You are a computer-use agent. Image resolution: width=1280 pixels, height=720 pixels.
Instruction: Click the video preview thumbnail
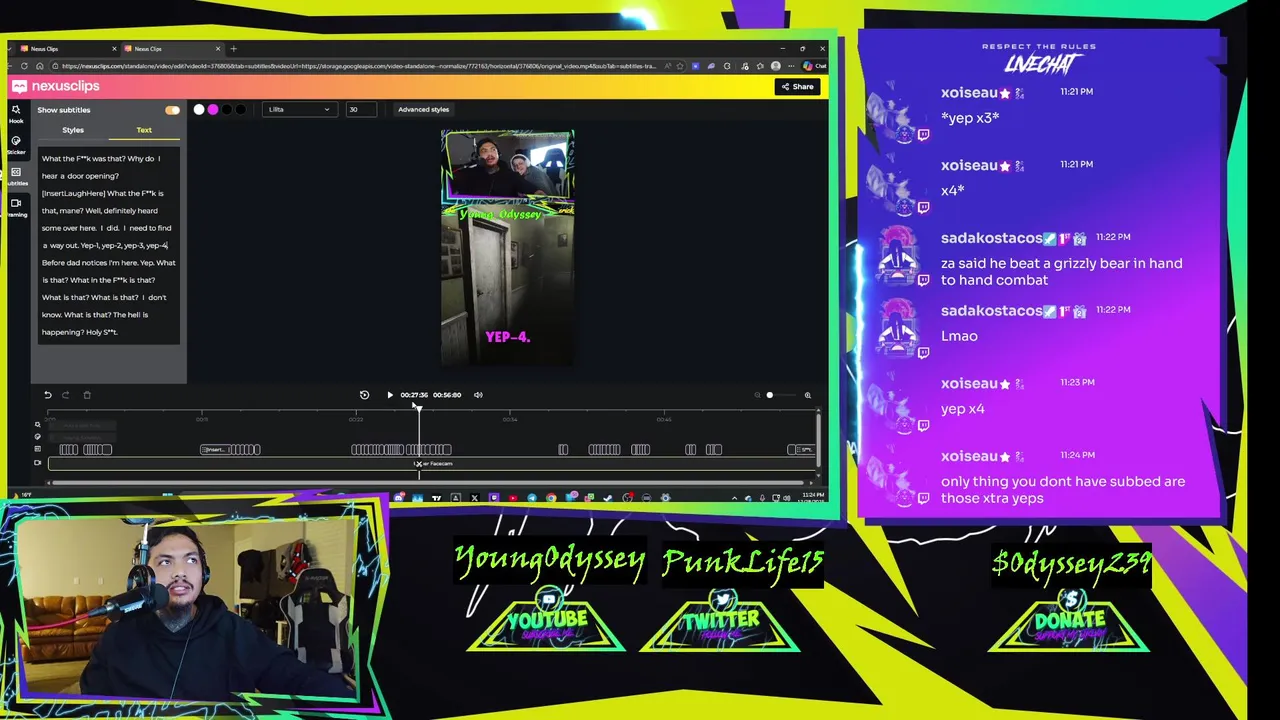tap(508, 248)
